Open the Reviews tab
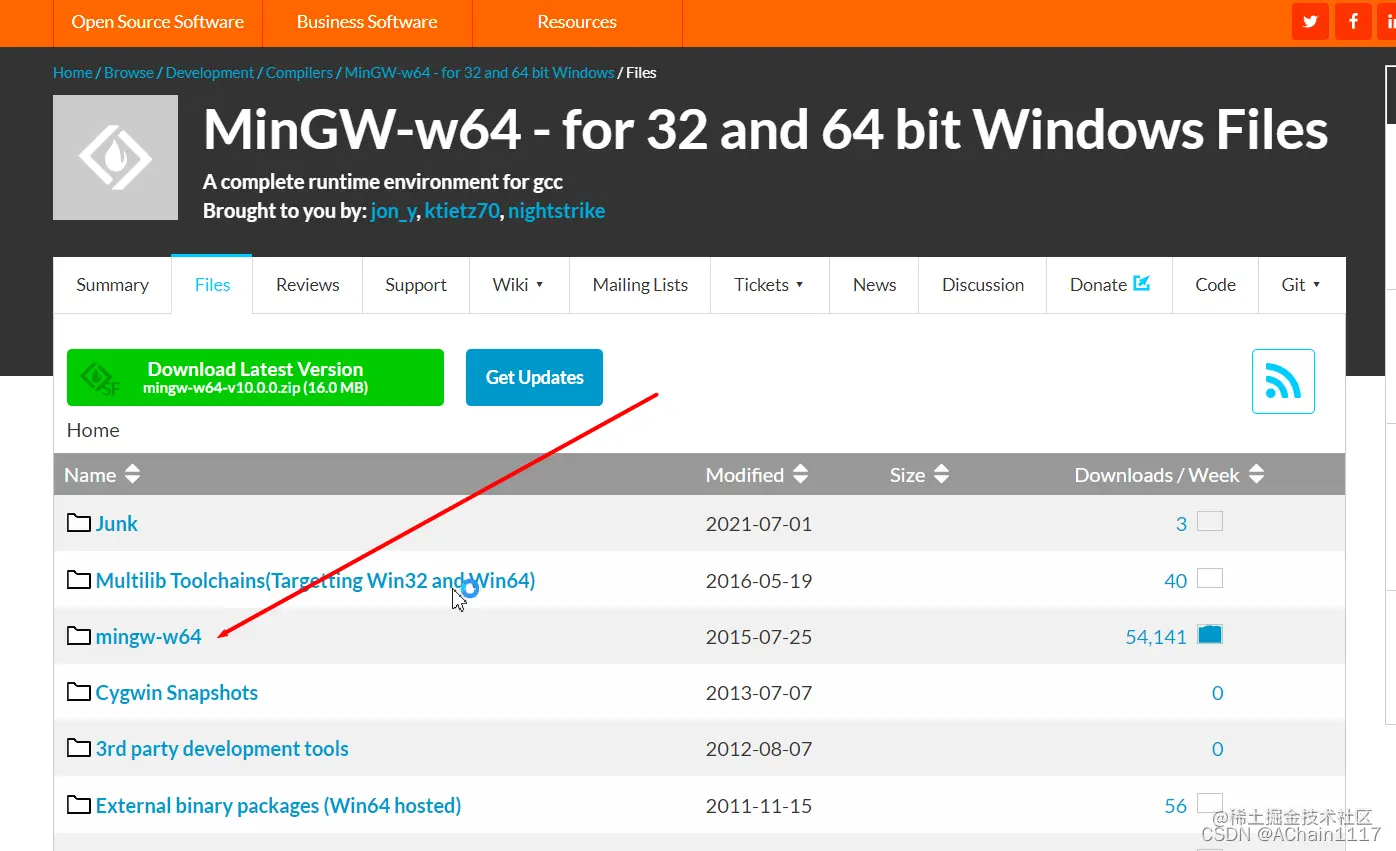 [308, 285]
